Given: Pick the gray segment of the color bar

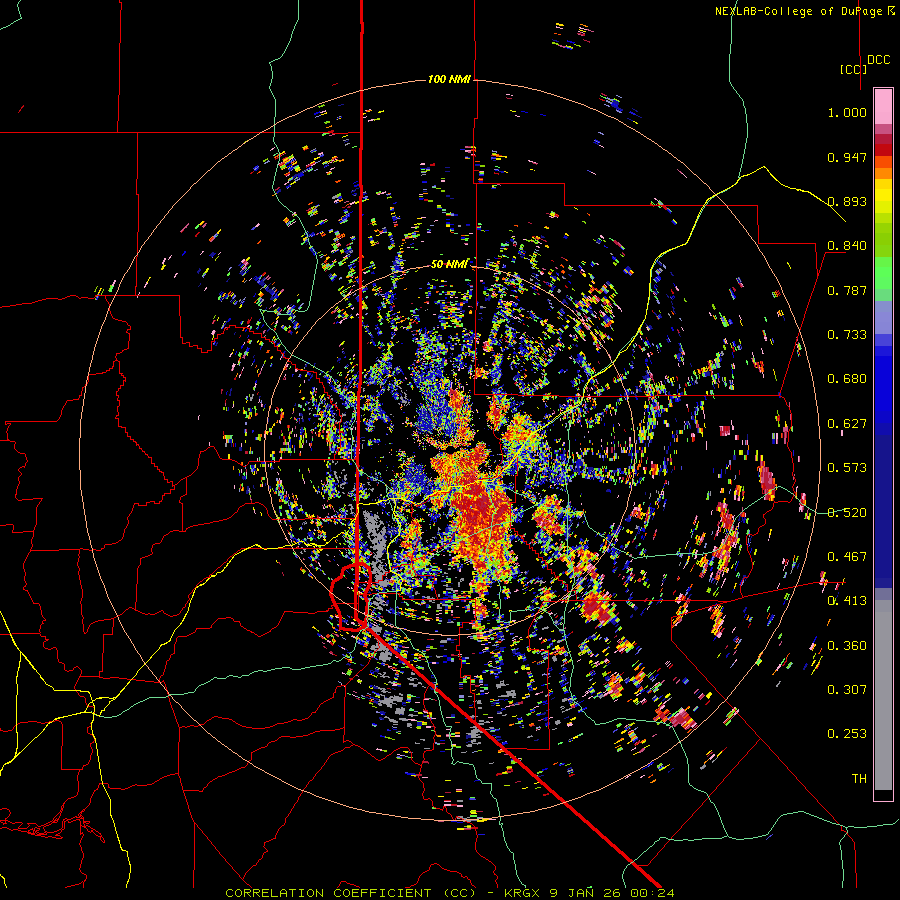Looking at the screenshot, I should (x=883, y=695).
